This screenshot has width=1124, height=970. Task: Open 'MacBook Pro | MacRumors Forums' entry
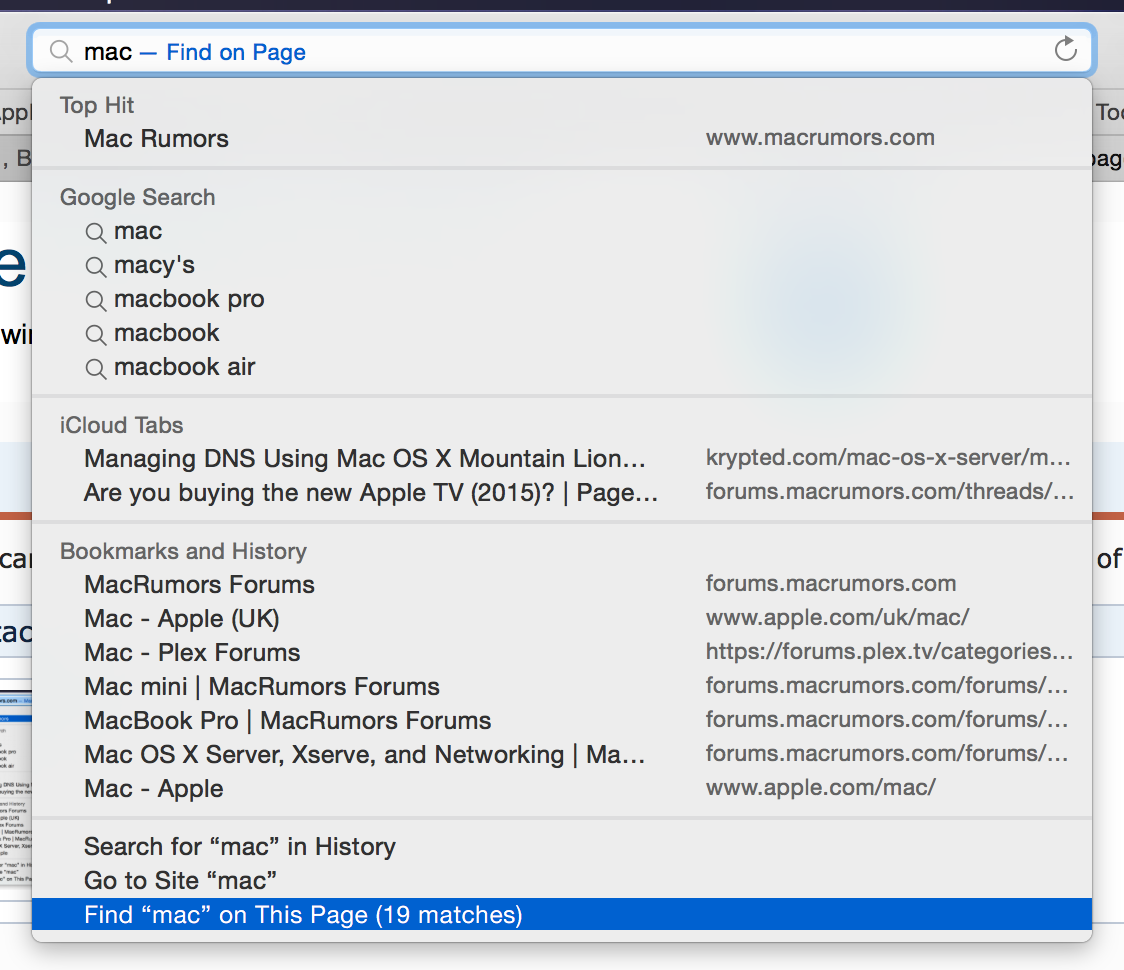point(561,720)
